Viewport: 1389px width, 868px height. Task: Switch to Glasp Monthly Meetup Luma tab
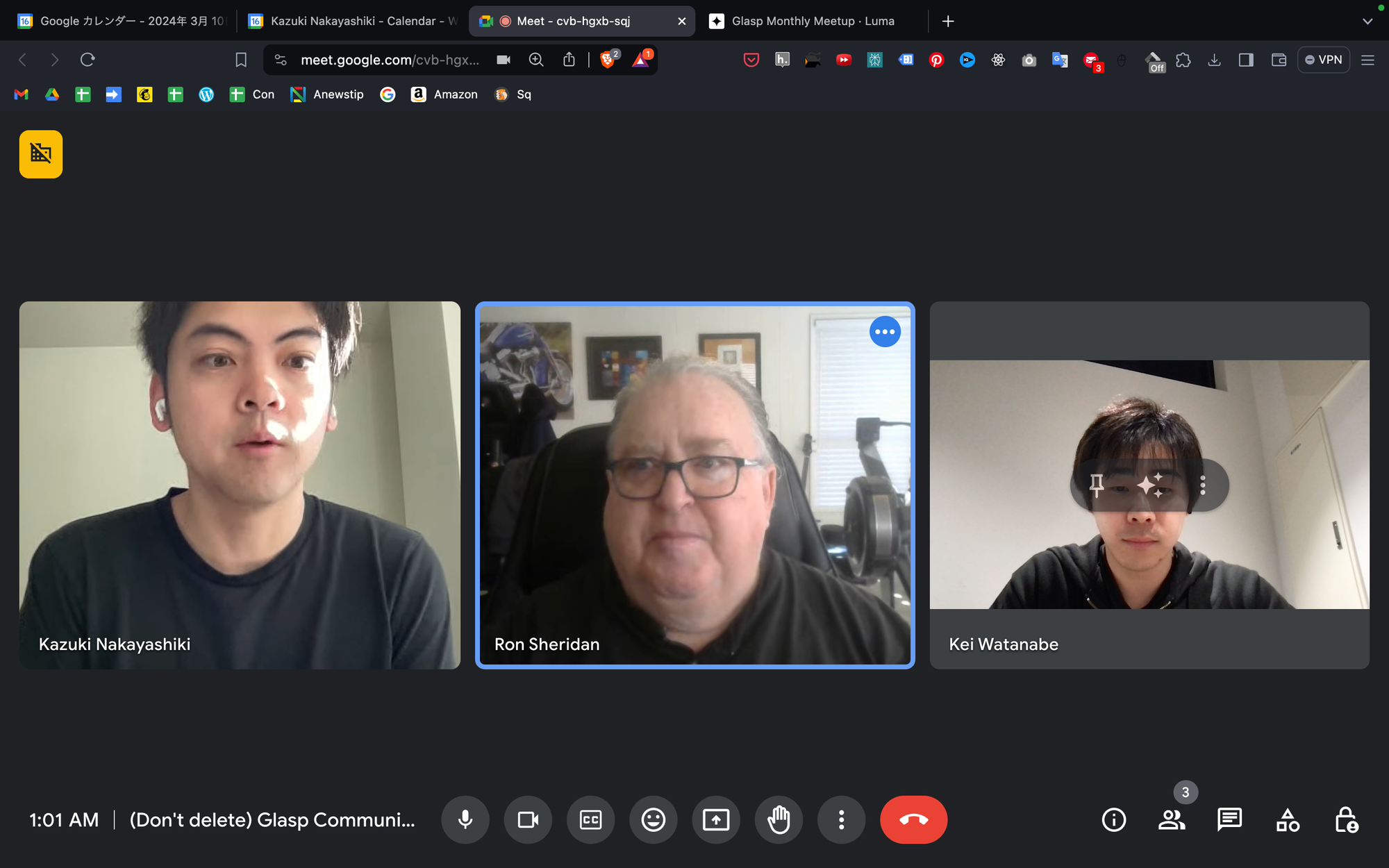[x=813, y=21]
